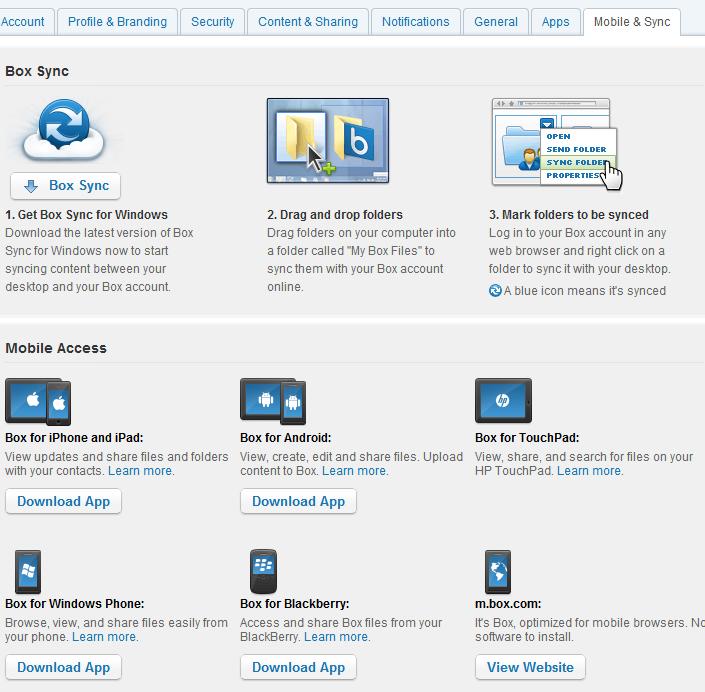Select the Mobile & Sync tab
705x692 pixels.
(632, 22)
